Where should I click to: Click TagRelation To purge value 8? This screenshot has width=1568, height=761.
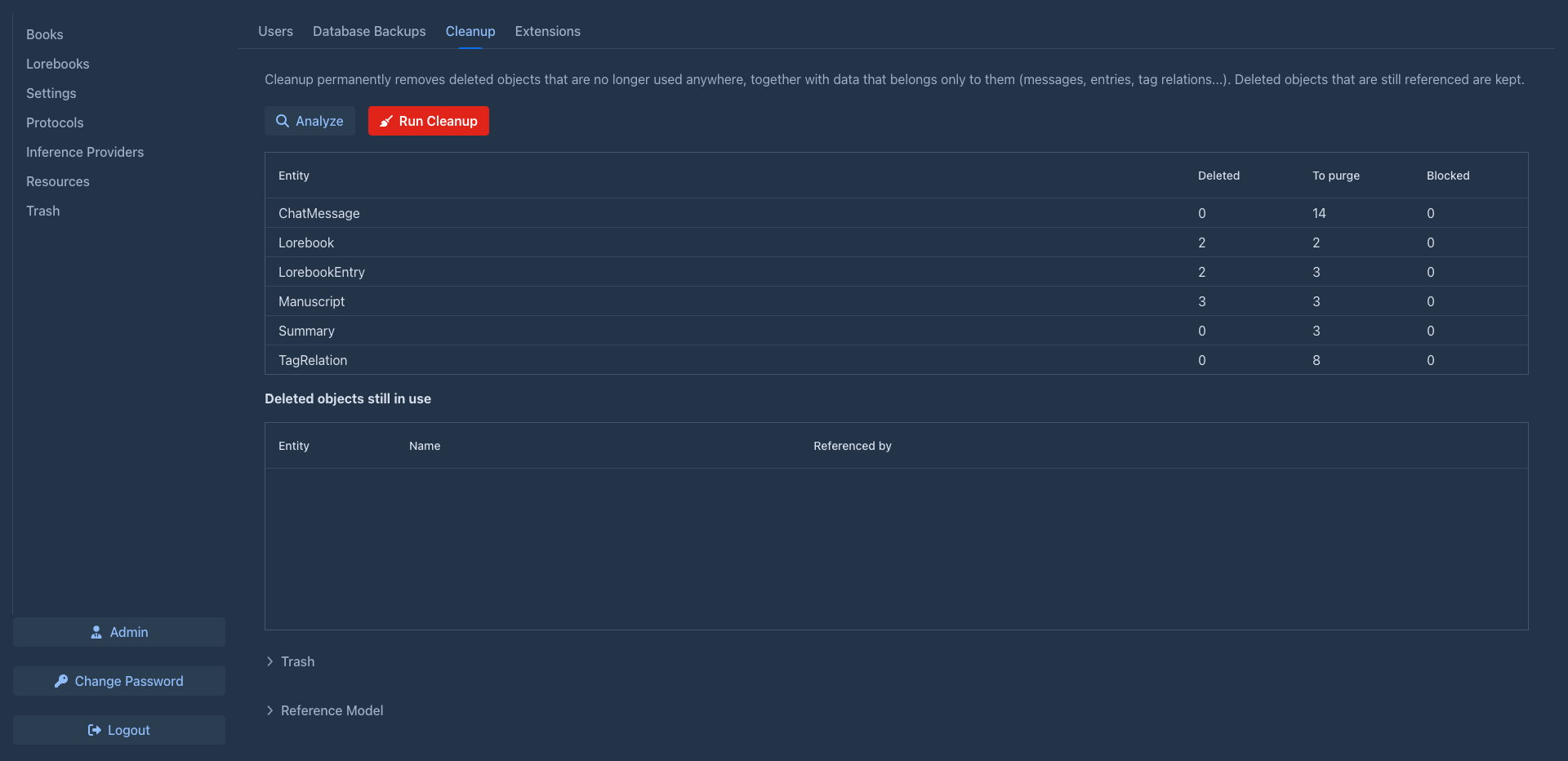click(x=1316, y=360)
